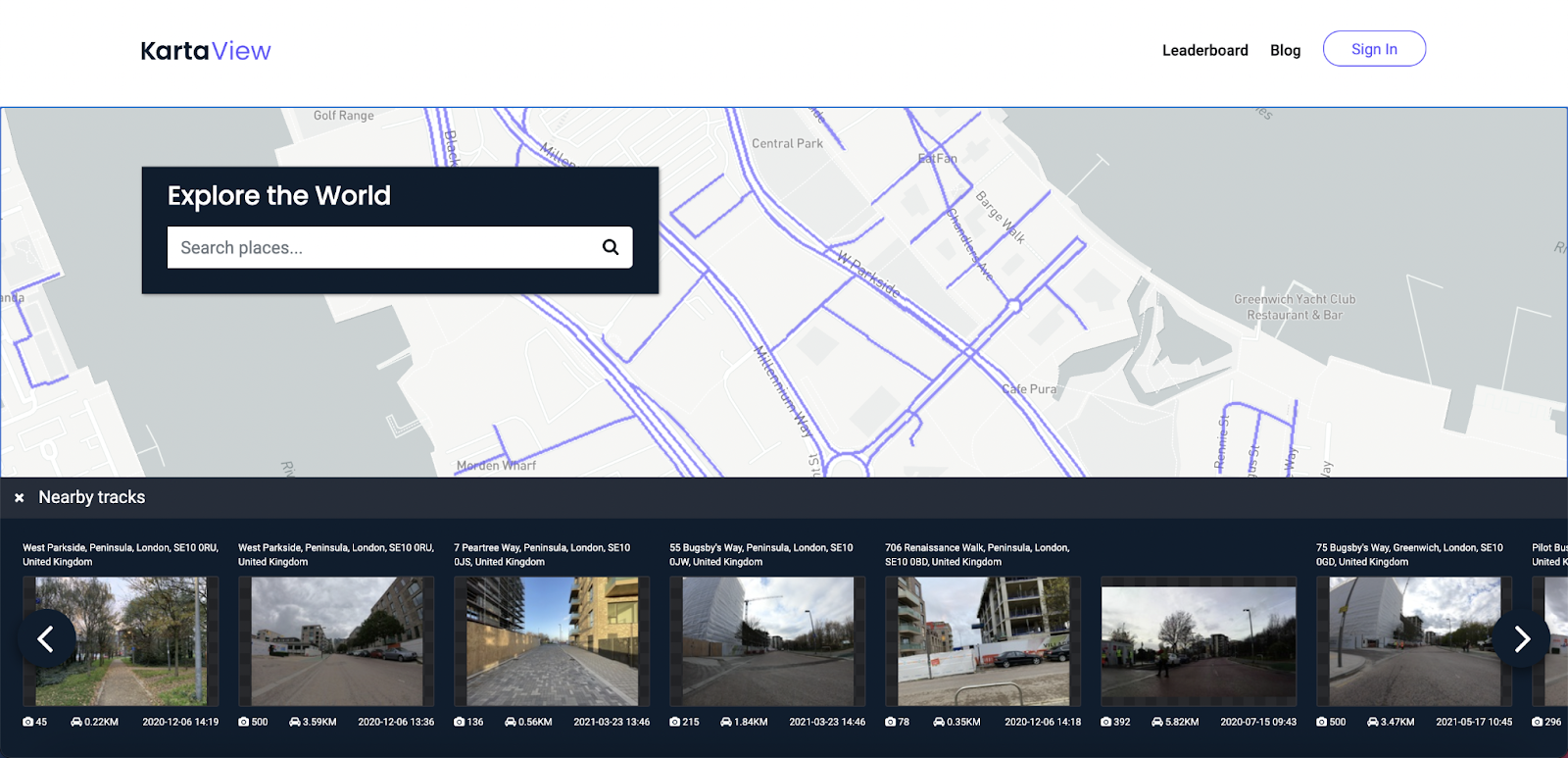1568x758 pixels.
Task: Click car icon beside 1.84KM
Action: click(x=726, y=722)
